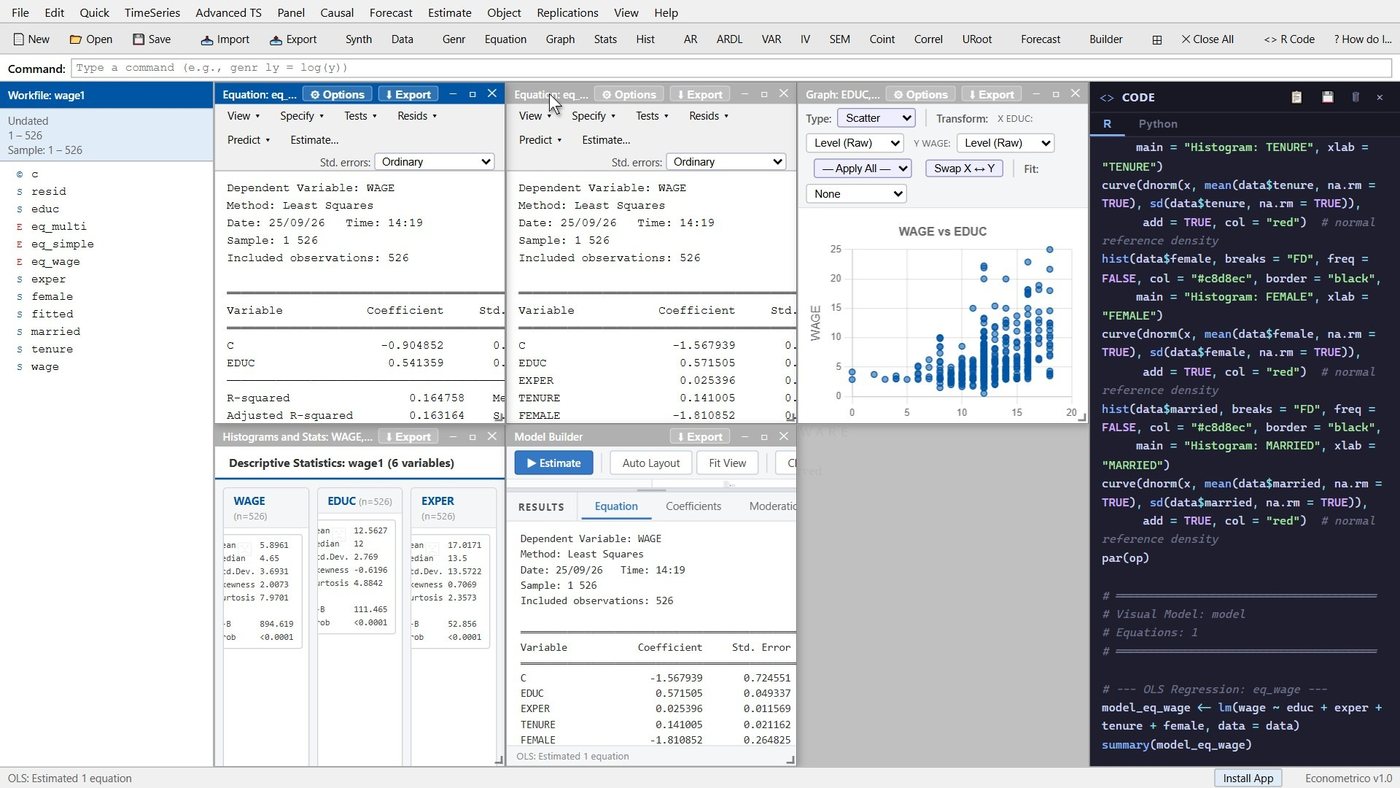Select the educ series in the workfile
The width and height of the screenshot is (1400, 788).
[45, 209]
